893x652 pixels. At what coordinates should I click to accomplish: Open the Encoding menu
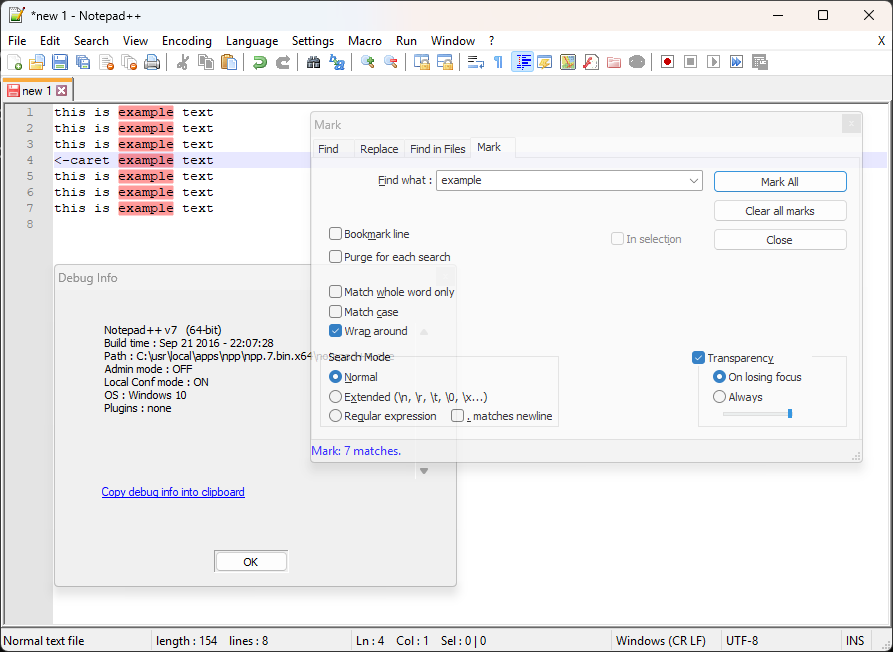pos(187,41)
